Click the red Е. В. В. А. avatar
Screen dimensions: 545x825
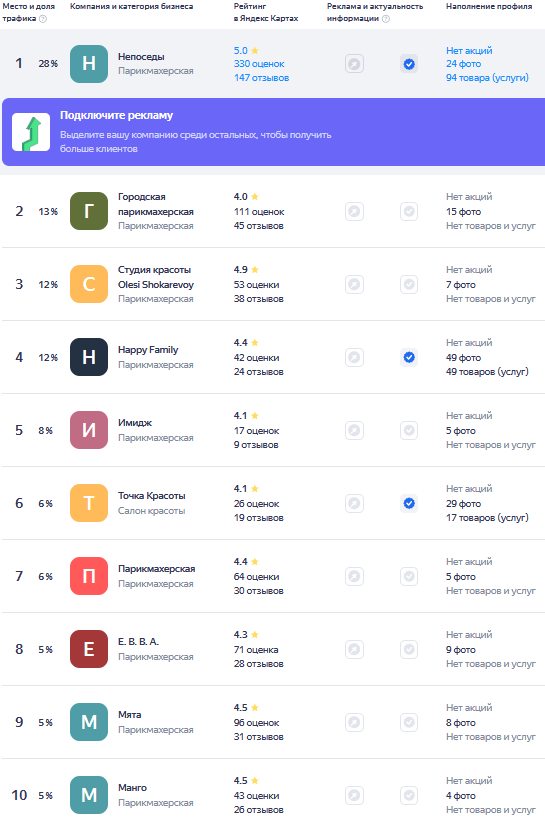tap(89, 649)
